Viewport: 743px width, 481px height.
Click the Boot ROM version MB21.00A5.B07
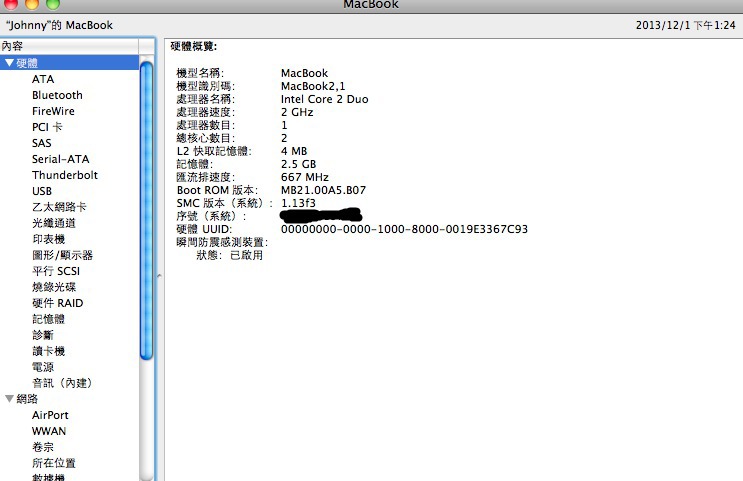(x=323, y=190)
